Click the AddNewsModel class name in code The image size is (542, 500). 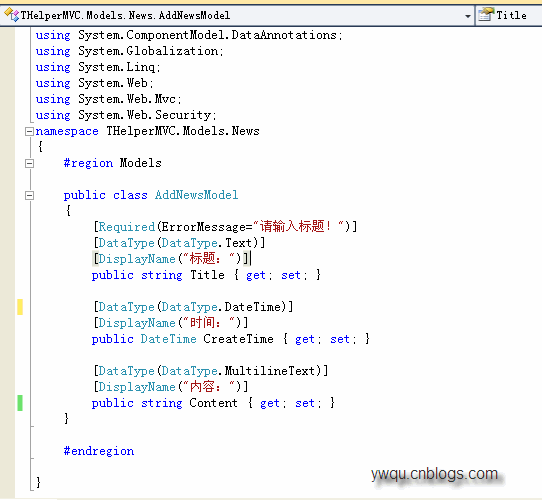coord(196,195)
